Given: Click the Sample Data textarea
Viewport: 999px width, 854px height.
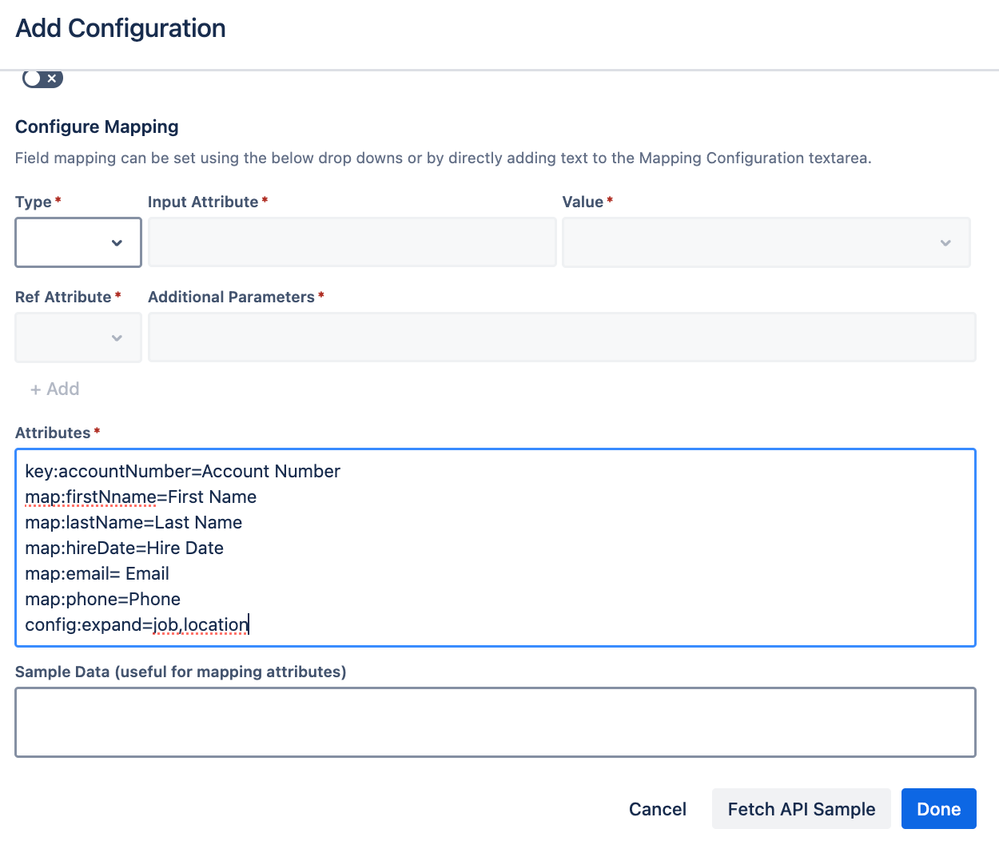Looking at the screenshot, I should (495, 722).
